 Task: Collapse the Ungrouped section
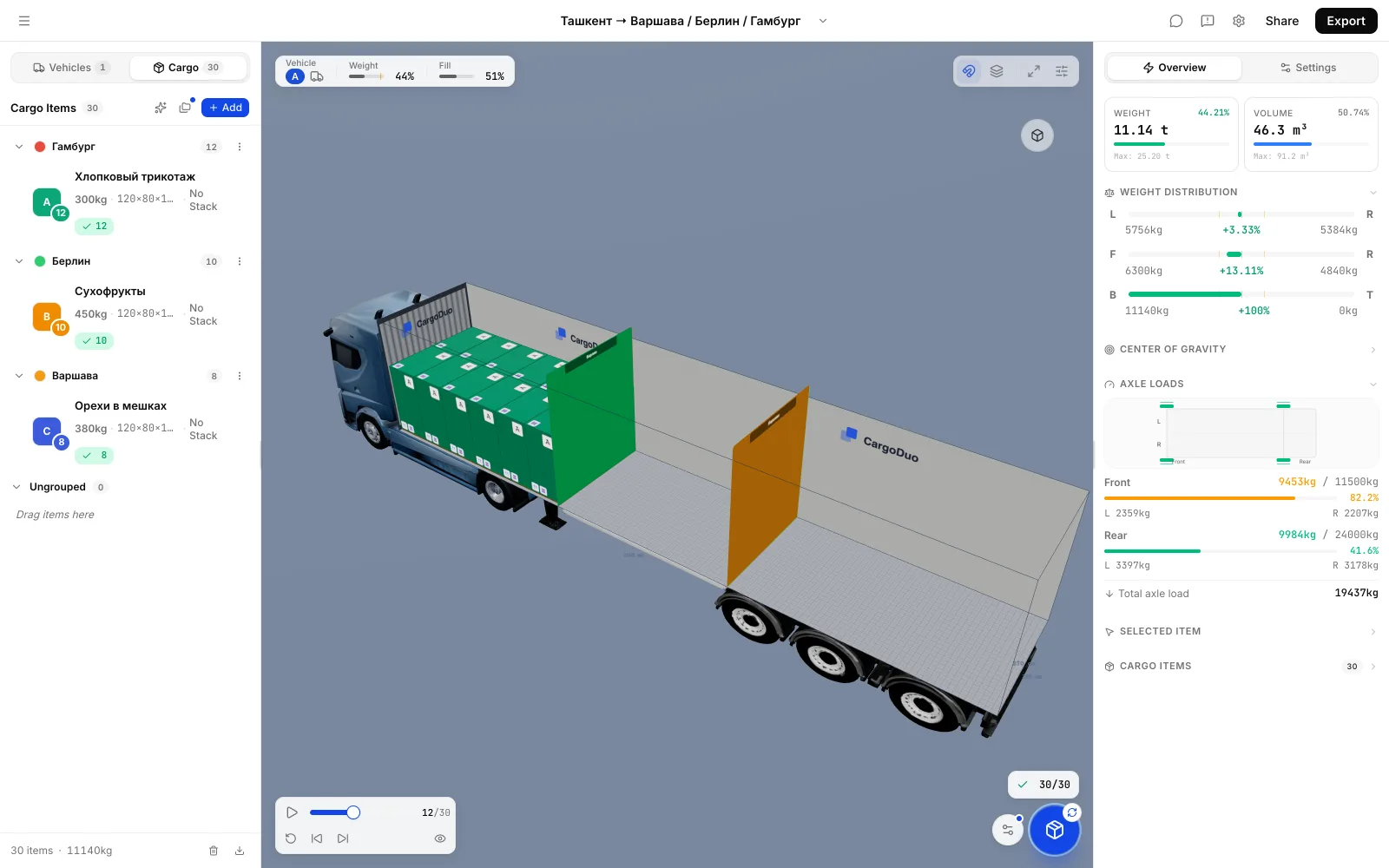[x=16, y=487]
